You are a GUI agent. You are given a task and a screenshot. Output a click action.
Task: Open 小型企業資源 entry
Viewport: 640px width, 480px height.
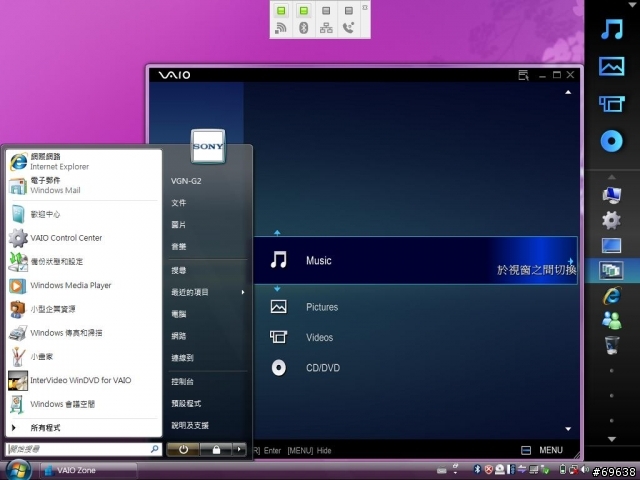pyautogui.click(x=84, y=309)
